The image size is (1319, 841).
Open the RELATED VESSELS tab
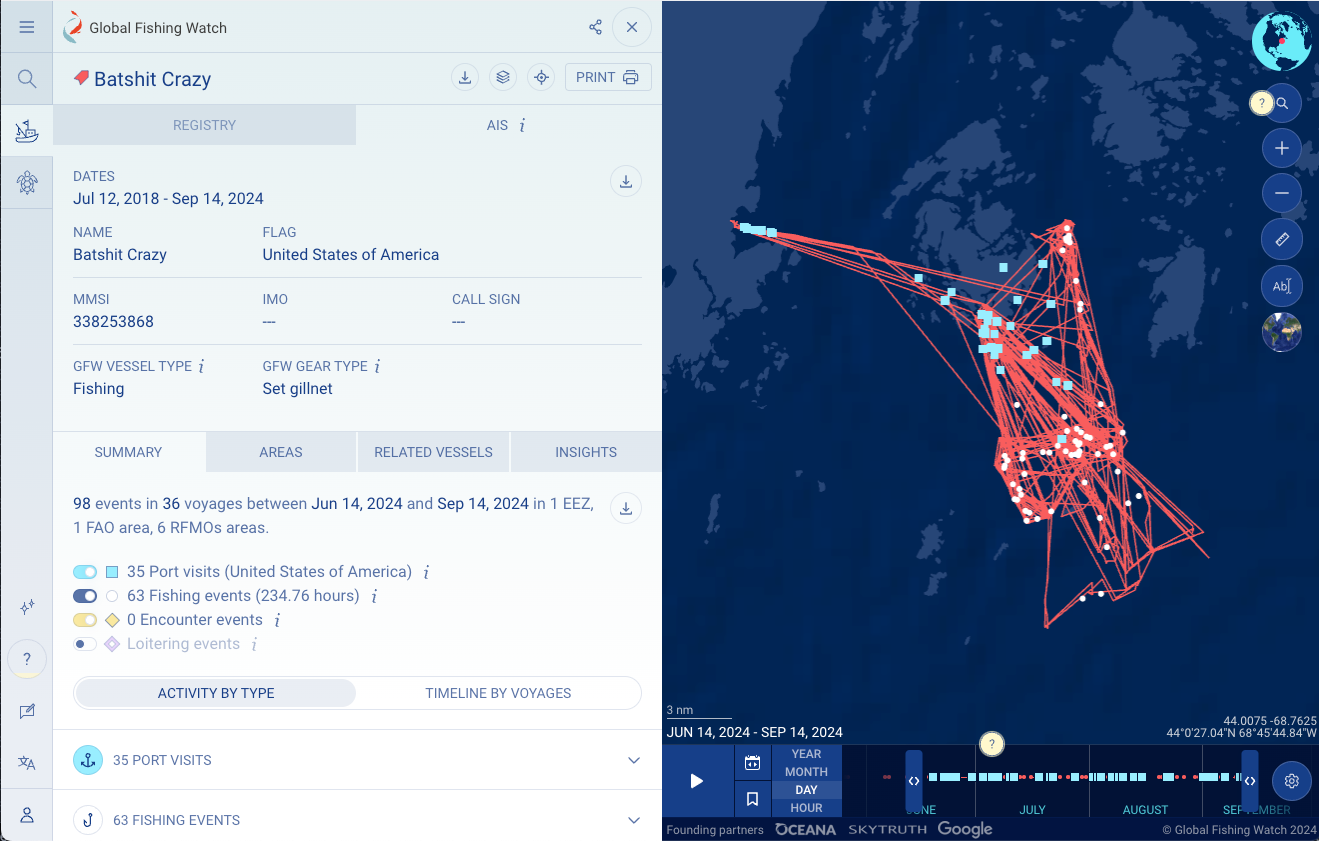433,452
